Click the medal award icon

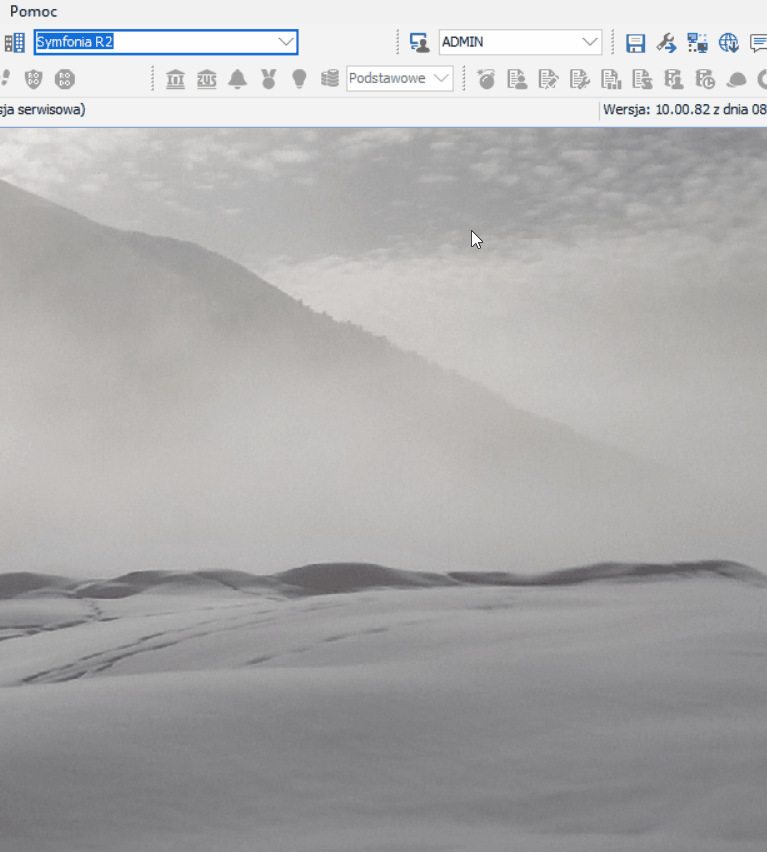coord(268,79)
